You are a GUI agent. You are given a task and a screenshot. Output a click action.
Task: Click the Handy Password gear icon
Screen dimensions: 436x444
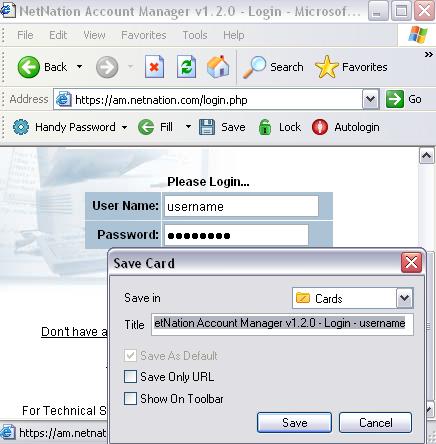pos(21,127)
